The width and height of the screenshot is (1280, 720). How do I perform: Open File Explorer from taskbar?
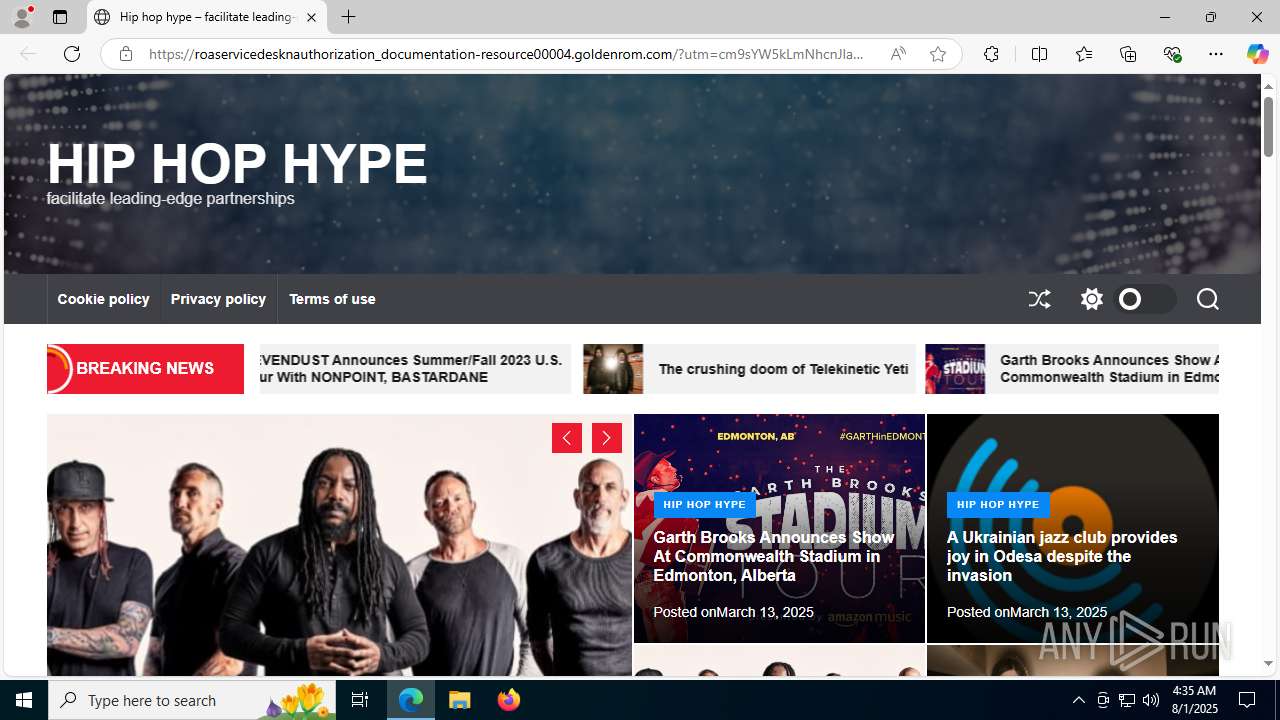point(460,700)
